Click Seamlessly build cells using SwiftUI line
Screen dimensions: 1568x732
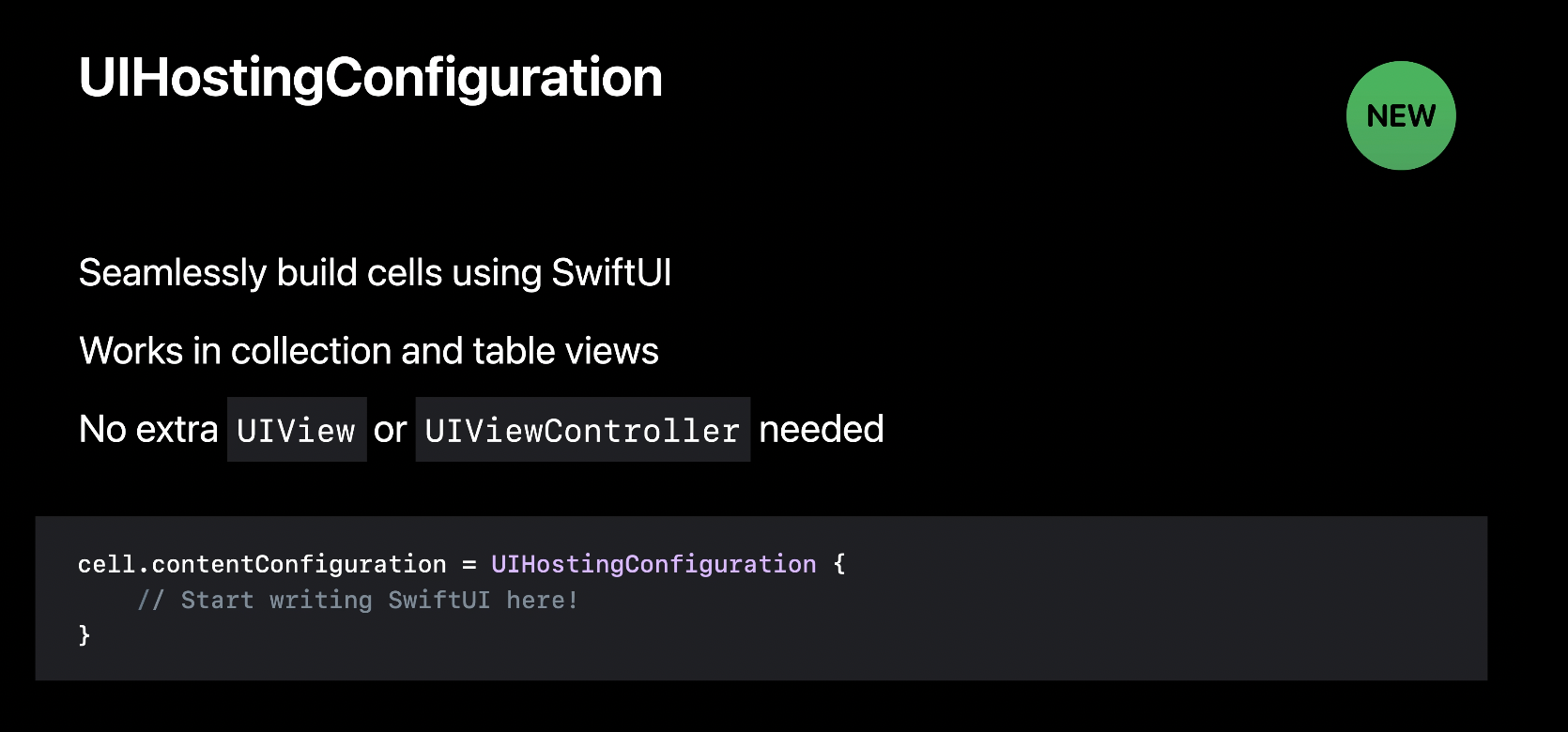point(376,273)
